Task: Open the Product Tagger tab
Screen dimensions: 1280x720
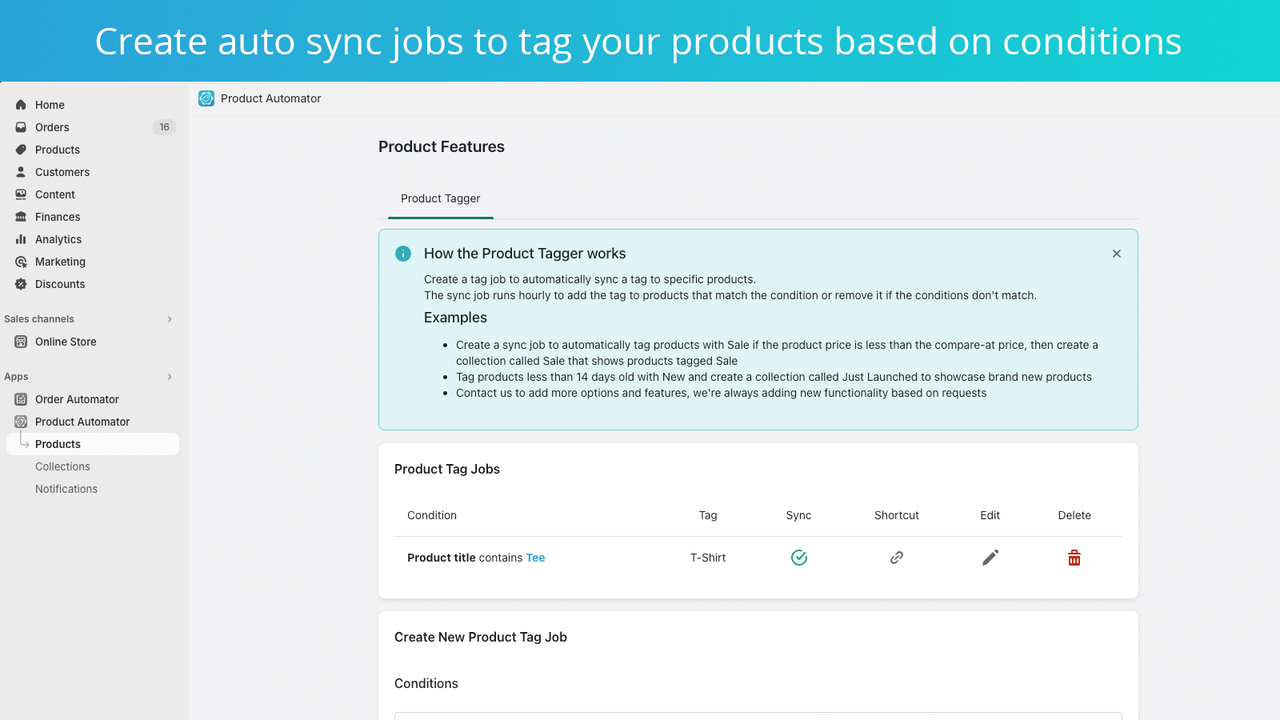Action: click(441, 199)
